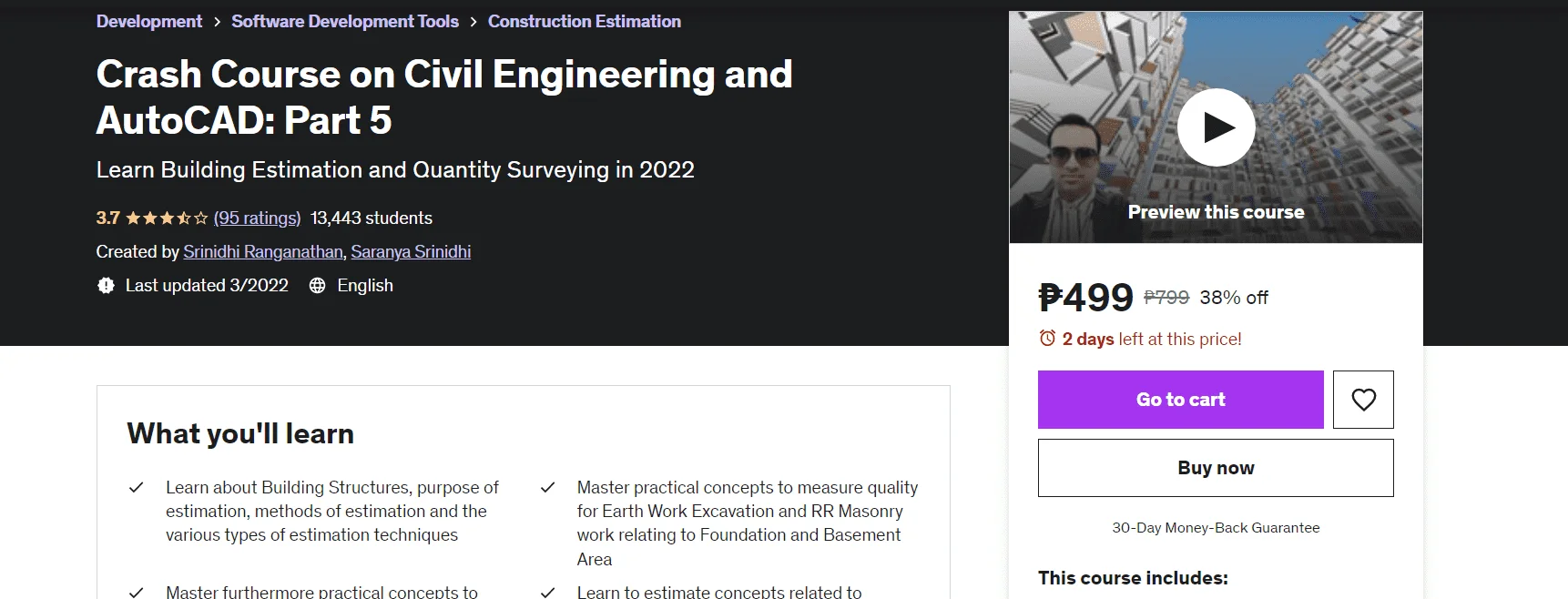Click checkmark beside Learn about Building Structures
The image size is (1568, 599).
(x=137, y=488)
